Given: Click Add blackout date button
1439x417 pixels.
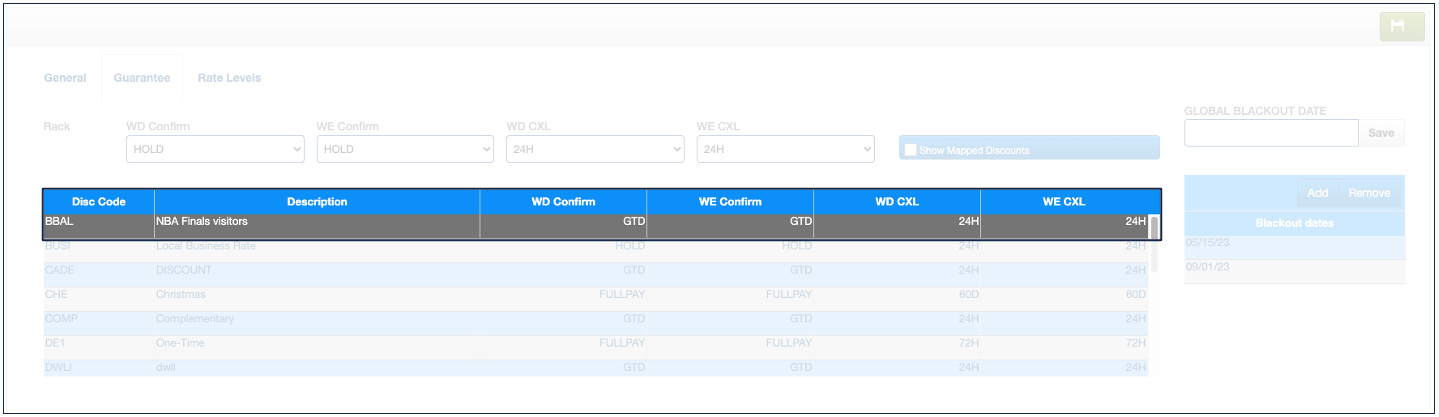Looking at the screenshot, I should 1317,193.
